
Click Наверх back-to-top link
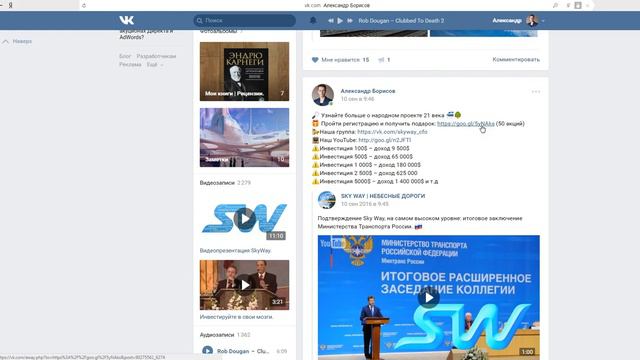coord(17,41)
